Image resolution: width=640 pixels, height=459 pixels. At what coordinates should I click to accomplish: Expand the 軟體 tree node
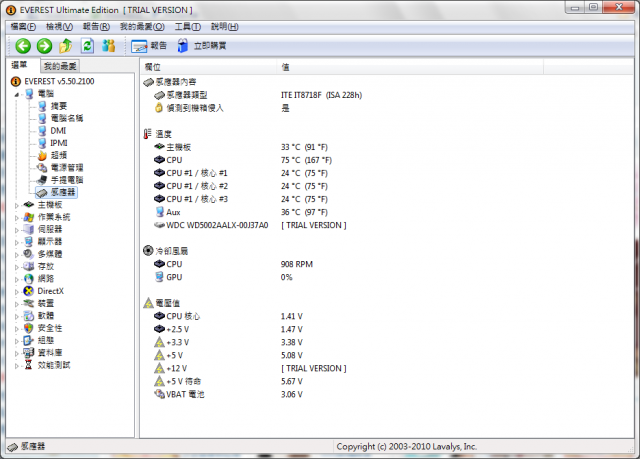(17, 316)
